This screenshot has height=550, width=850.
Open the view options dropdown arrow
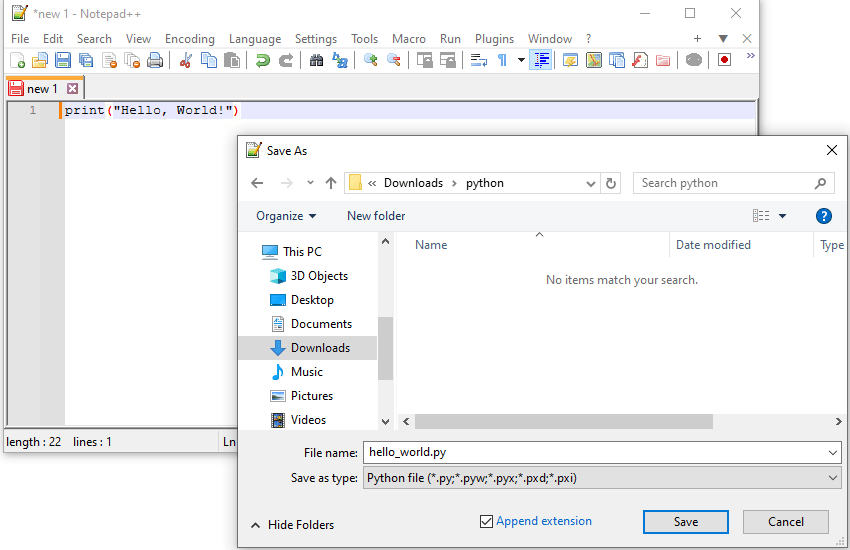[782, 216]
